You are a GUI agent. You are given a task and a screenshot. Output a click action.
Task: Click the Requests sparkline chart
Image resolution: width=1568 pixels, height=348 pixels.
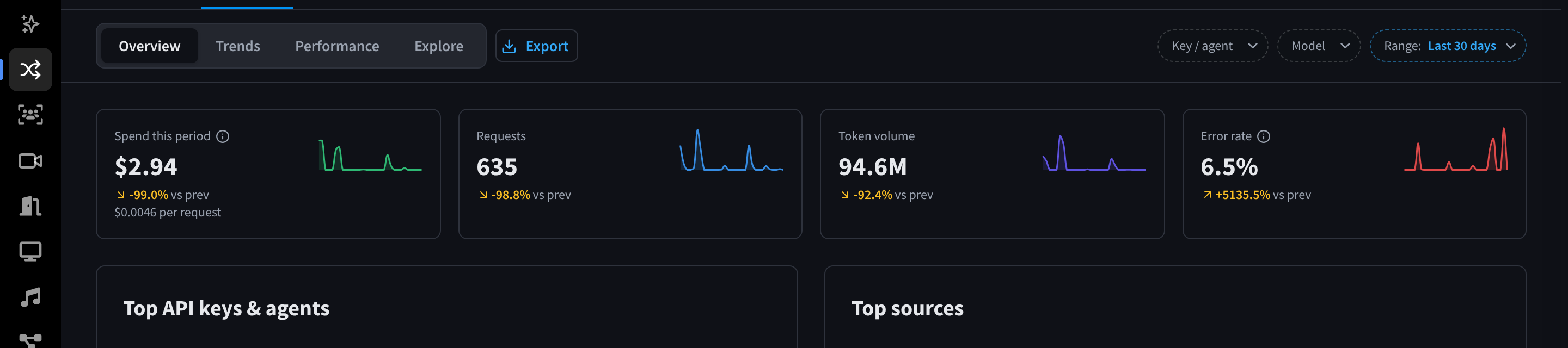(732, 150)
